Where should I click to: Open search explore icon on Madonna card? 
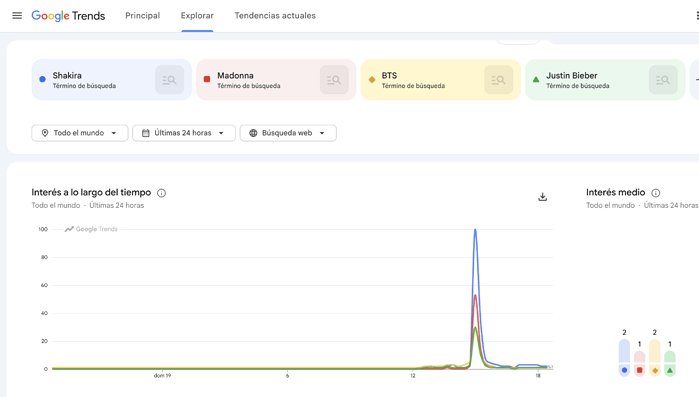pyautogui.click(x=334, y=80)
